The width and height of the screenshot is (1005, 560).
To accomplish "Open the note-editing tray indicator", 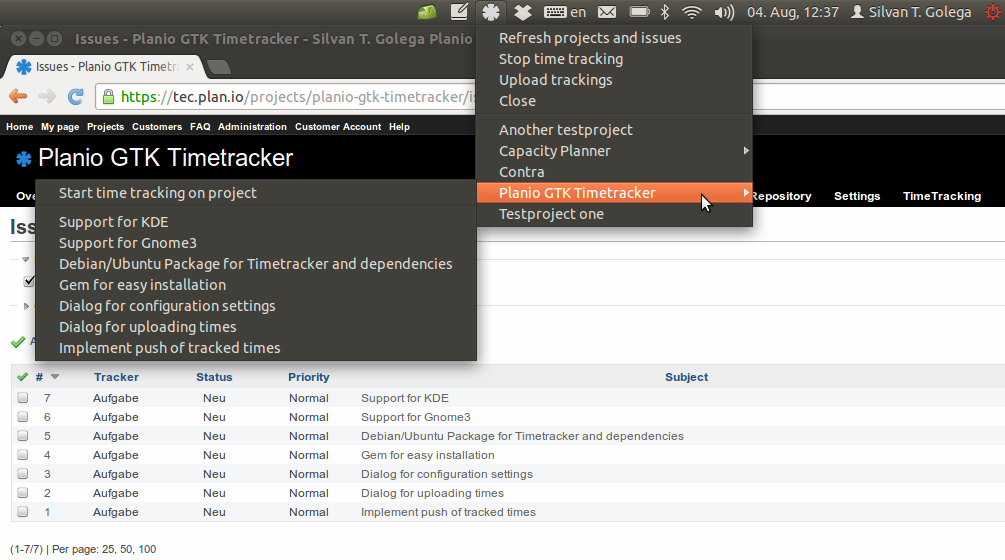I will (x=459, y=12).
